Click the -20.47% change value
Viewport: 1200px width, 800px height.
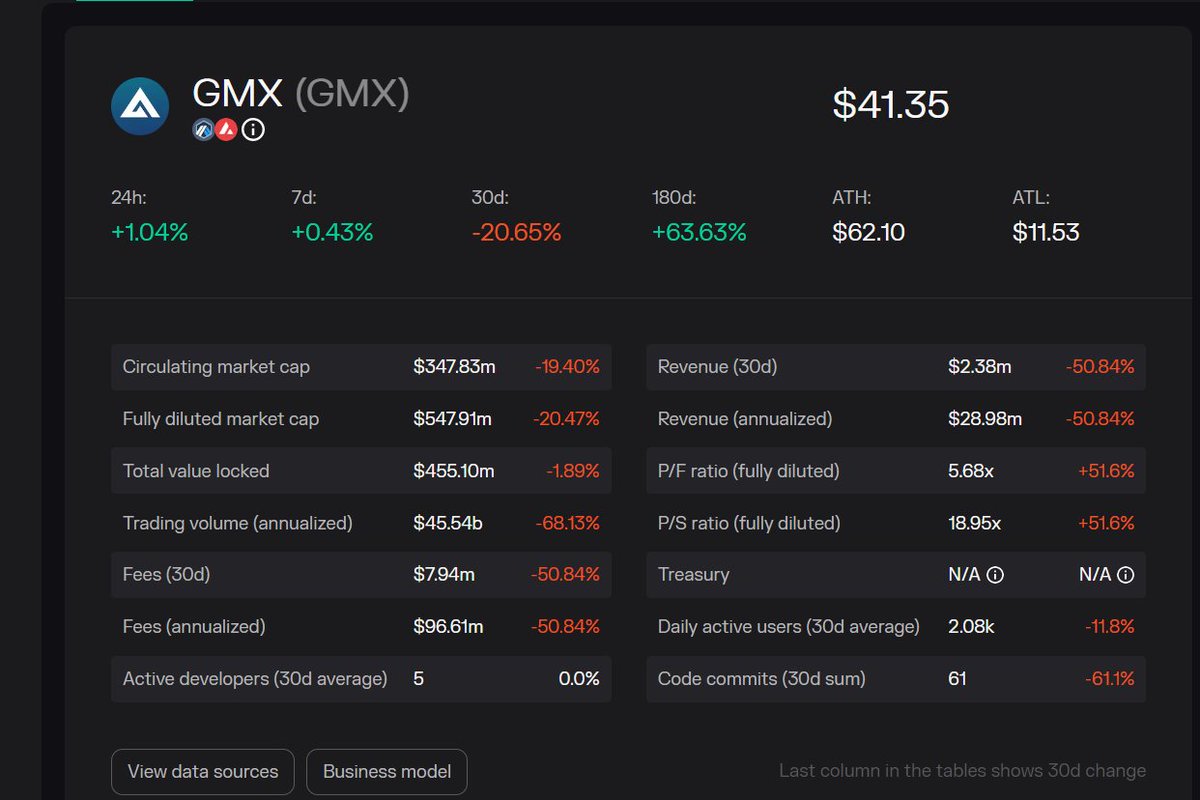point(566,419)
